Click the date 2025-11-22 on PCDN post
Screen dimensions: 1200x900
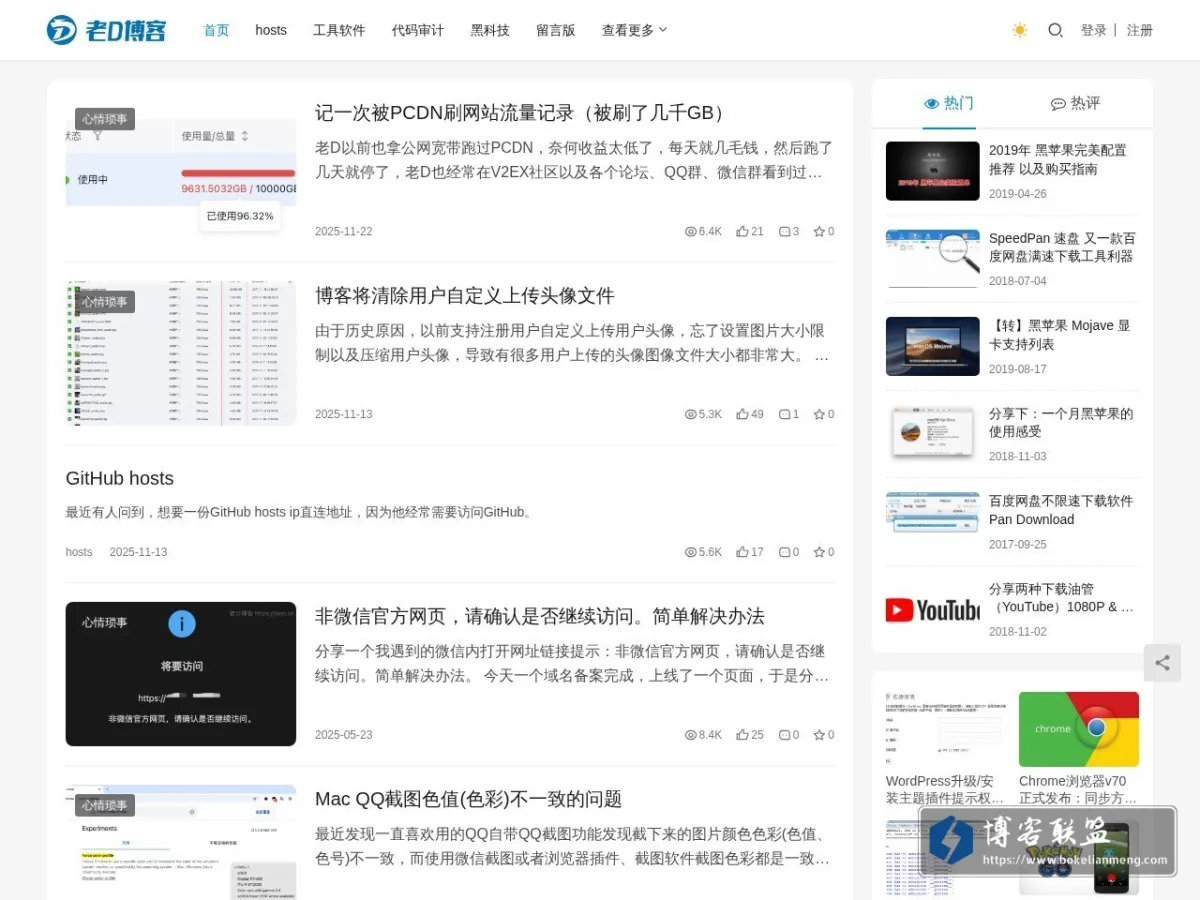pyautogui.click(x=343, y=231)
